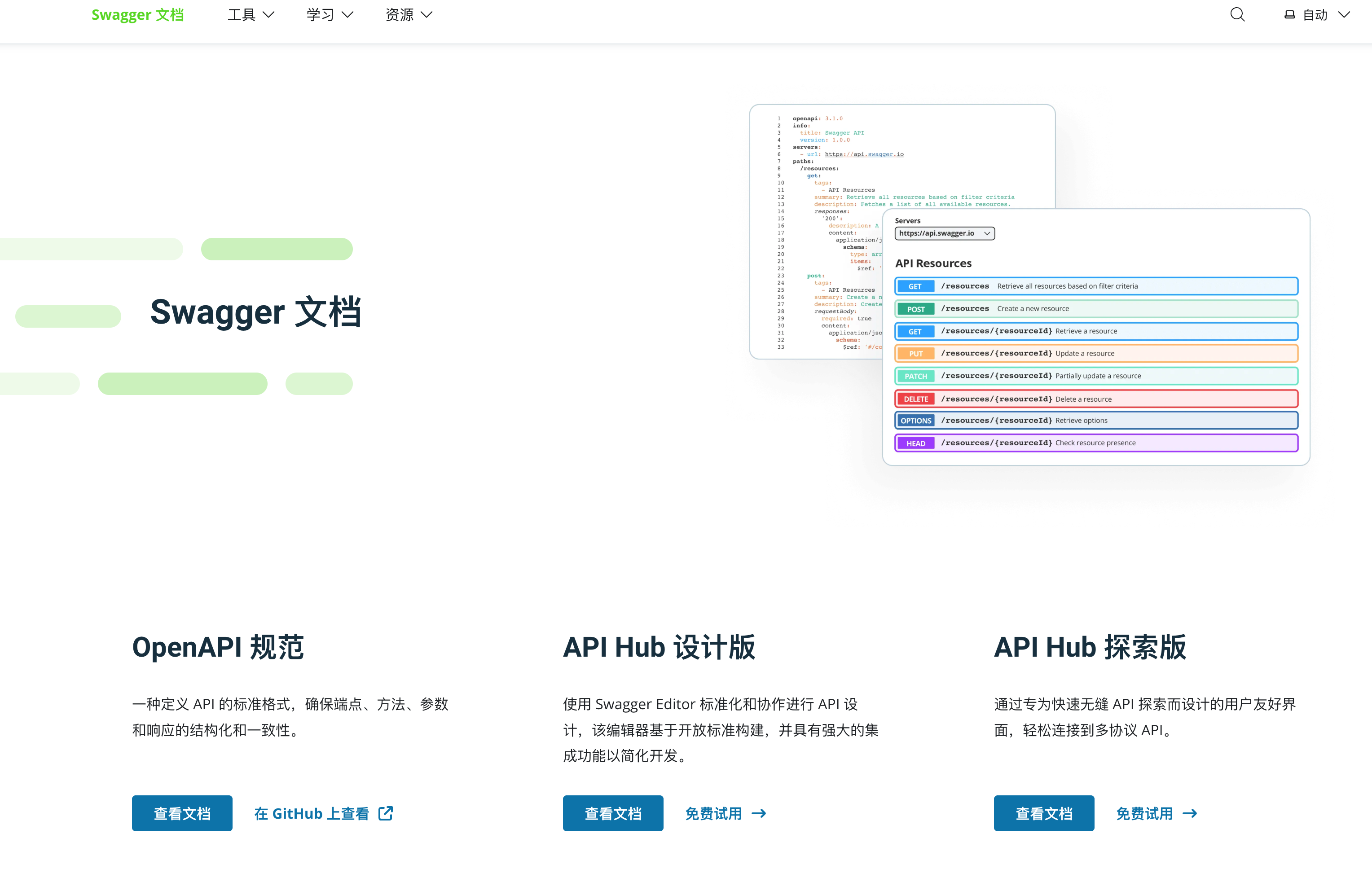
Task: Open the 在 GitHub 上查看 link
Action: [312, 813]
